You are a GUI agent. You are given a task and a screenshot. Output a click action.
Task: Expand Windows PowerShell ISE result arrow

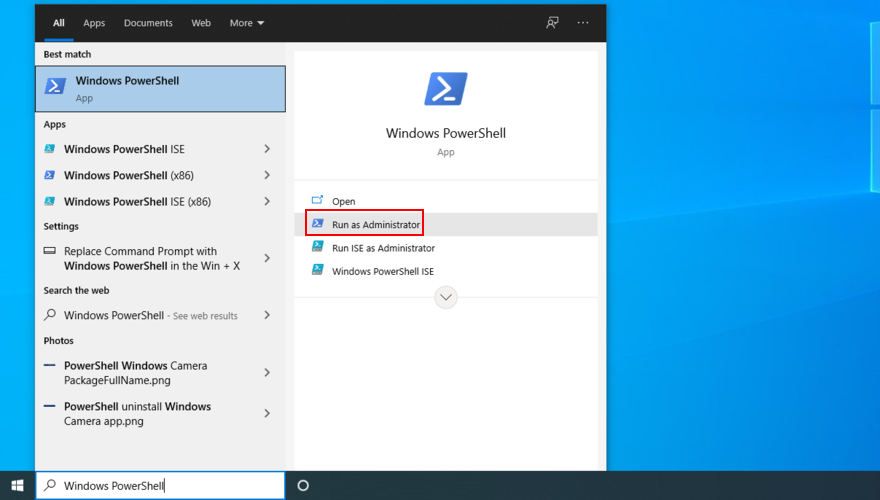pyautogui.click(x=267, y=149)
